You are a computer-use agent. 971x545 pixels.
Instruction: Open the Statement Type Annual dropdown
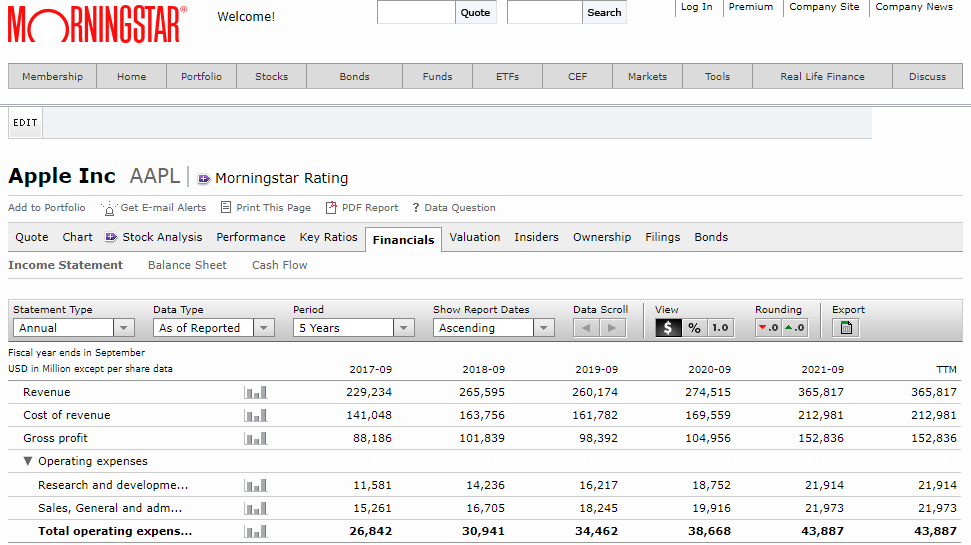point(74,328)
